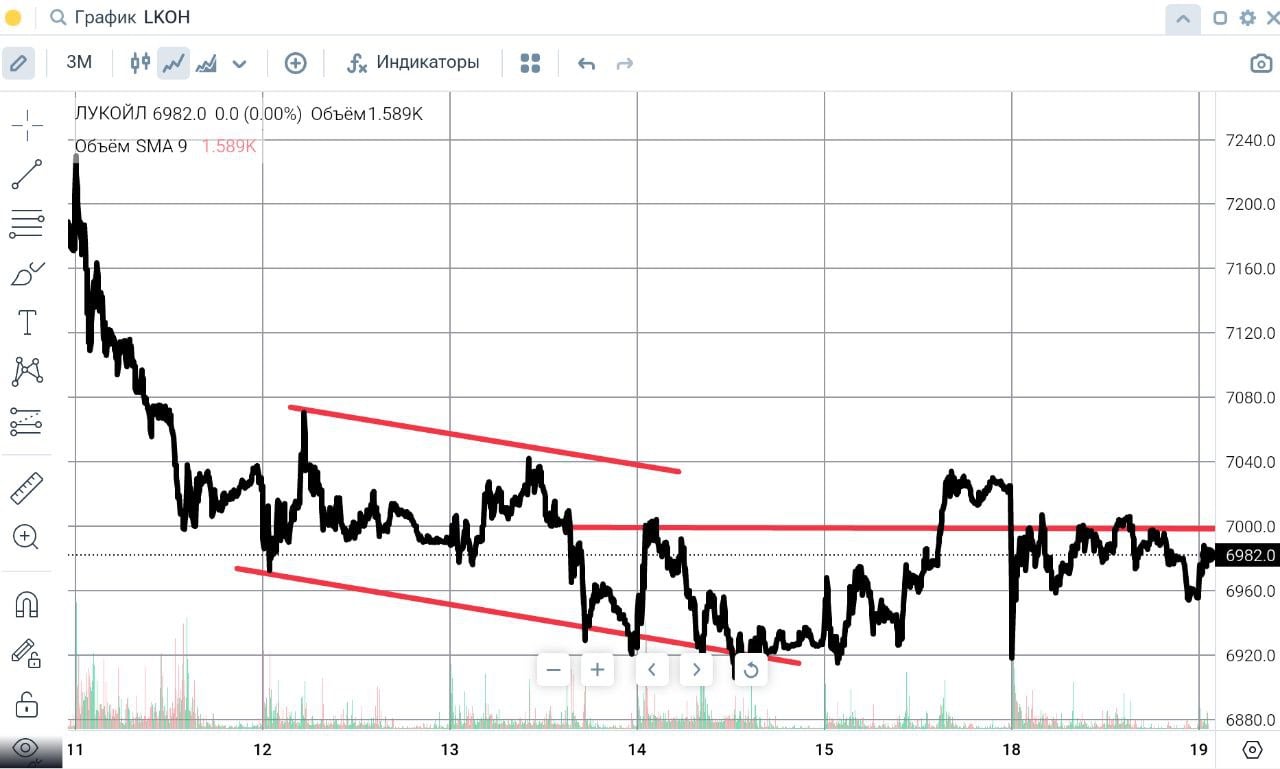Select the red horizontal line at 7000

(893, 527)
